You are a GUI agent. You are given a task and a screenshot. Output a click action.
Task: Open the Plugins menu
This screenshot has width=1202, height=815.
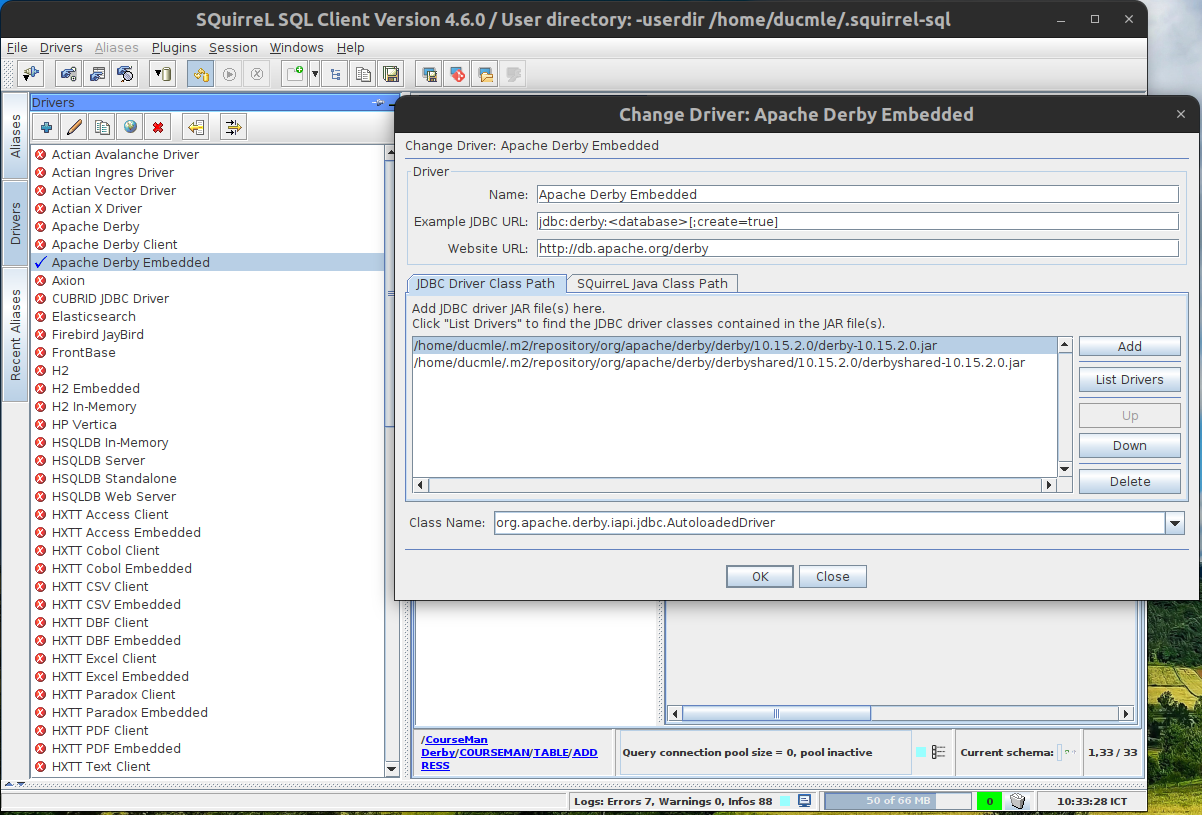pyautogui.click(x=174, y=47)
